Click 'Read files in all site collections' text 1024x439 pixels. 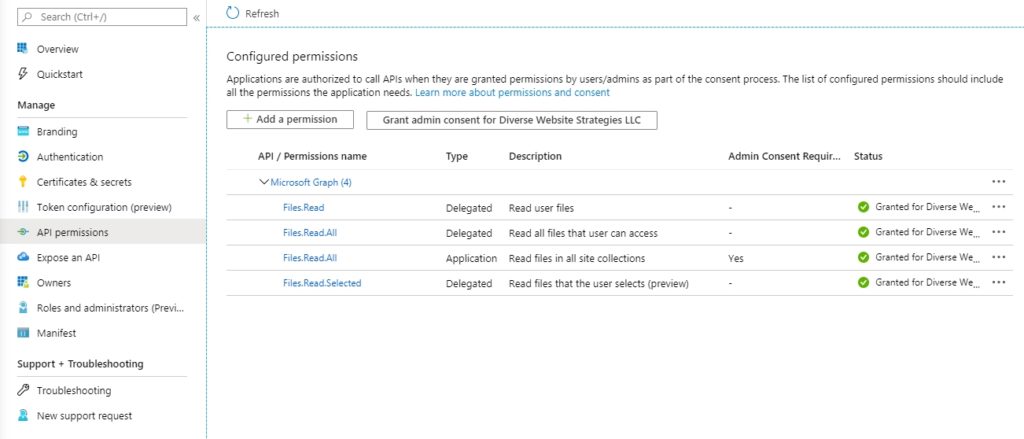coord(577,258)
